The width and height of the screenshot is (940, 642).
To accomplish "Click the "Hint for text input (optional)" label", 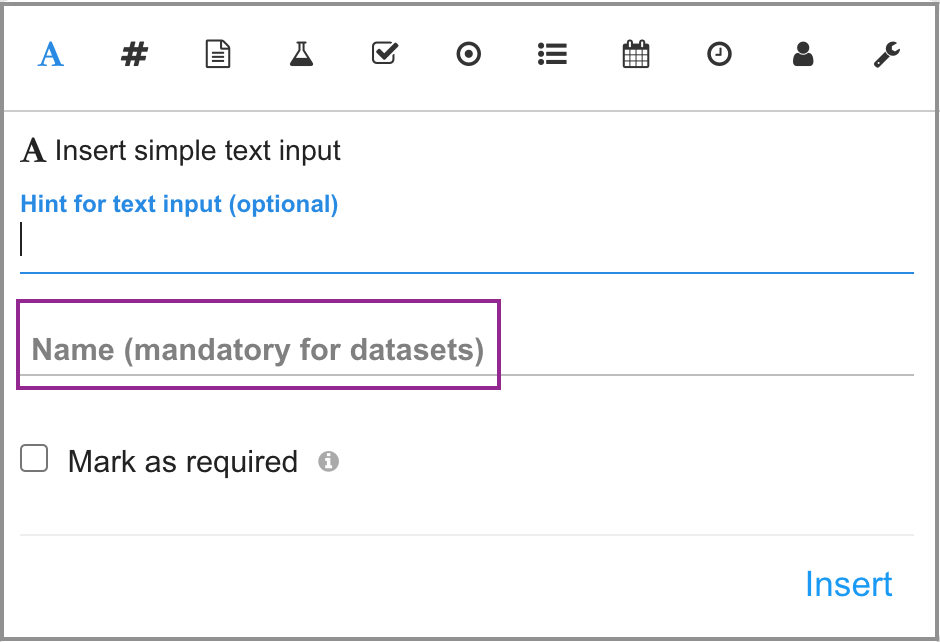I will [180, 205].
